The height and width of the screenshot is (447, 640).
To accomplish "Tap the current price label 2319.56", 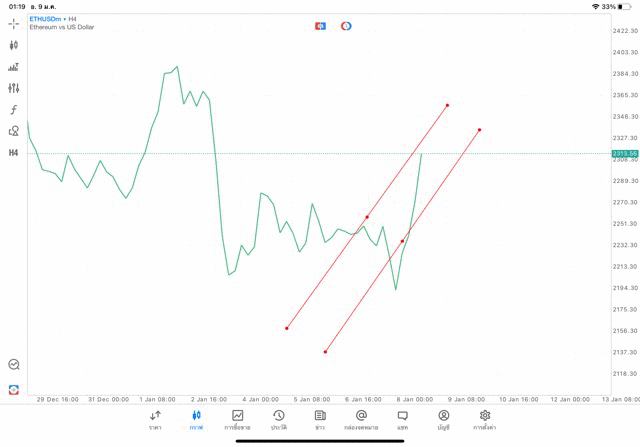I will [625, 153].
